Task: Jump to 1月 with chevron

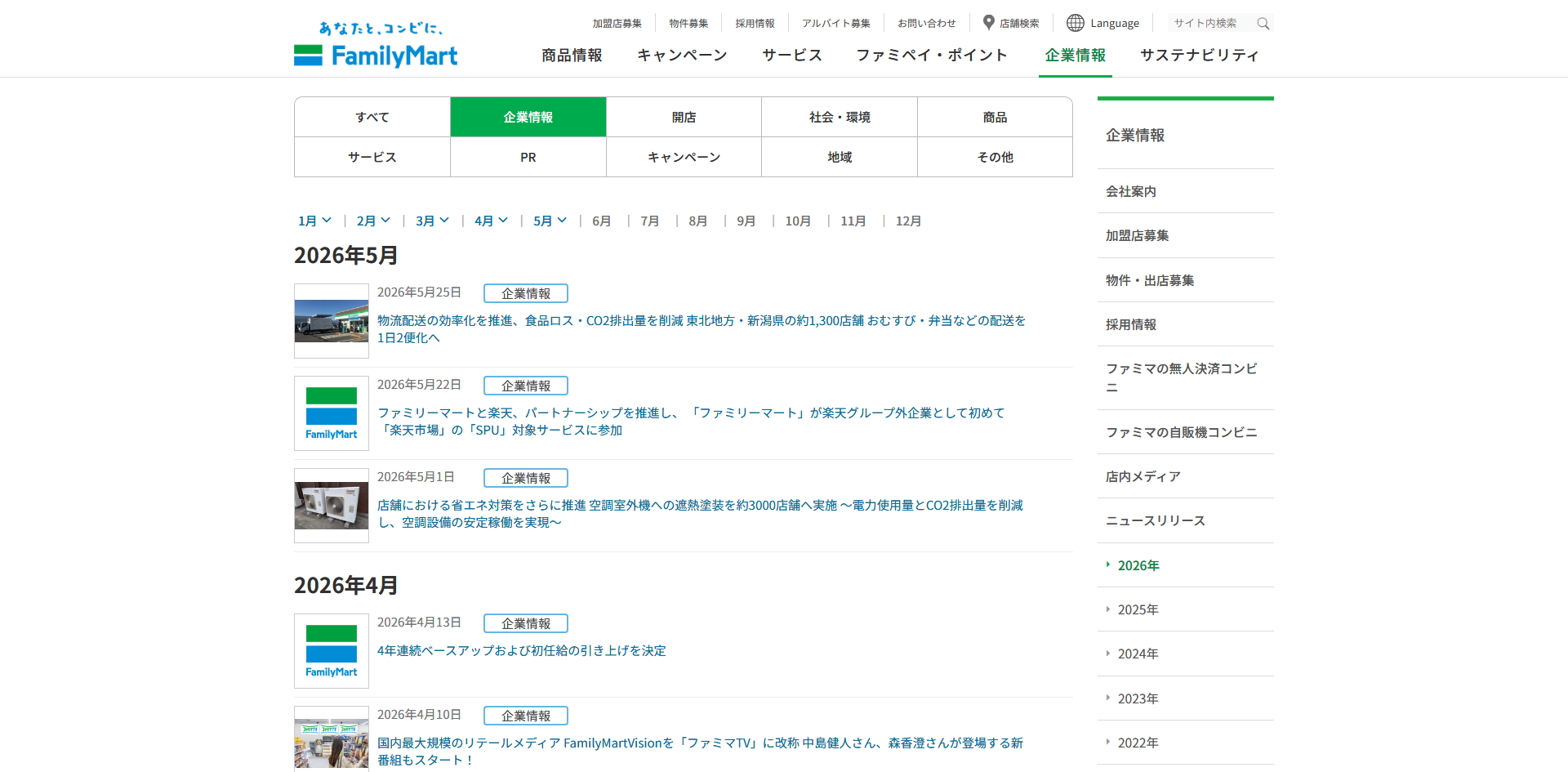Action: point(314,221)
